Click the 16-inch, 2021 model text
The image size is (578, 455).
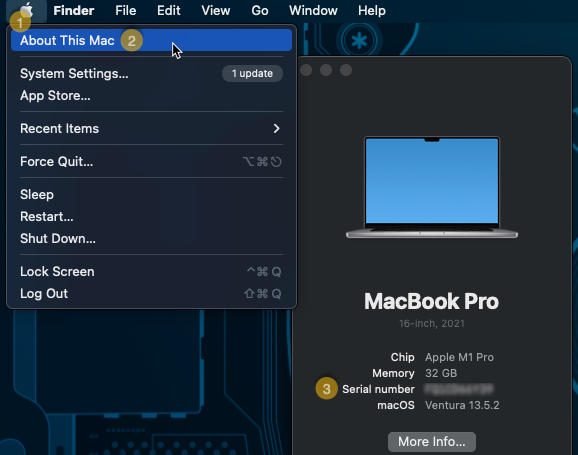pos(432,323)
